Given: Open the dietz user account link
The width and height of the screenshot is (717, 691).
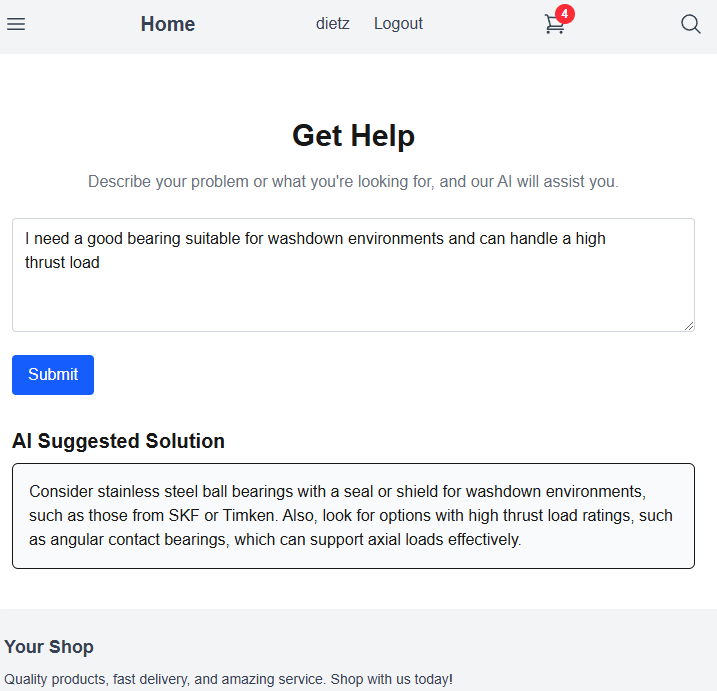Looking at the screenshot, I should pos(332,23).
